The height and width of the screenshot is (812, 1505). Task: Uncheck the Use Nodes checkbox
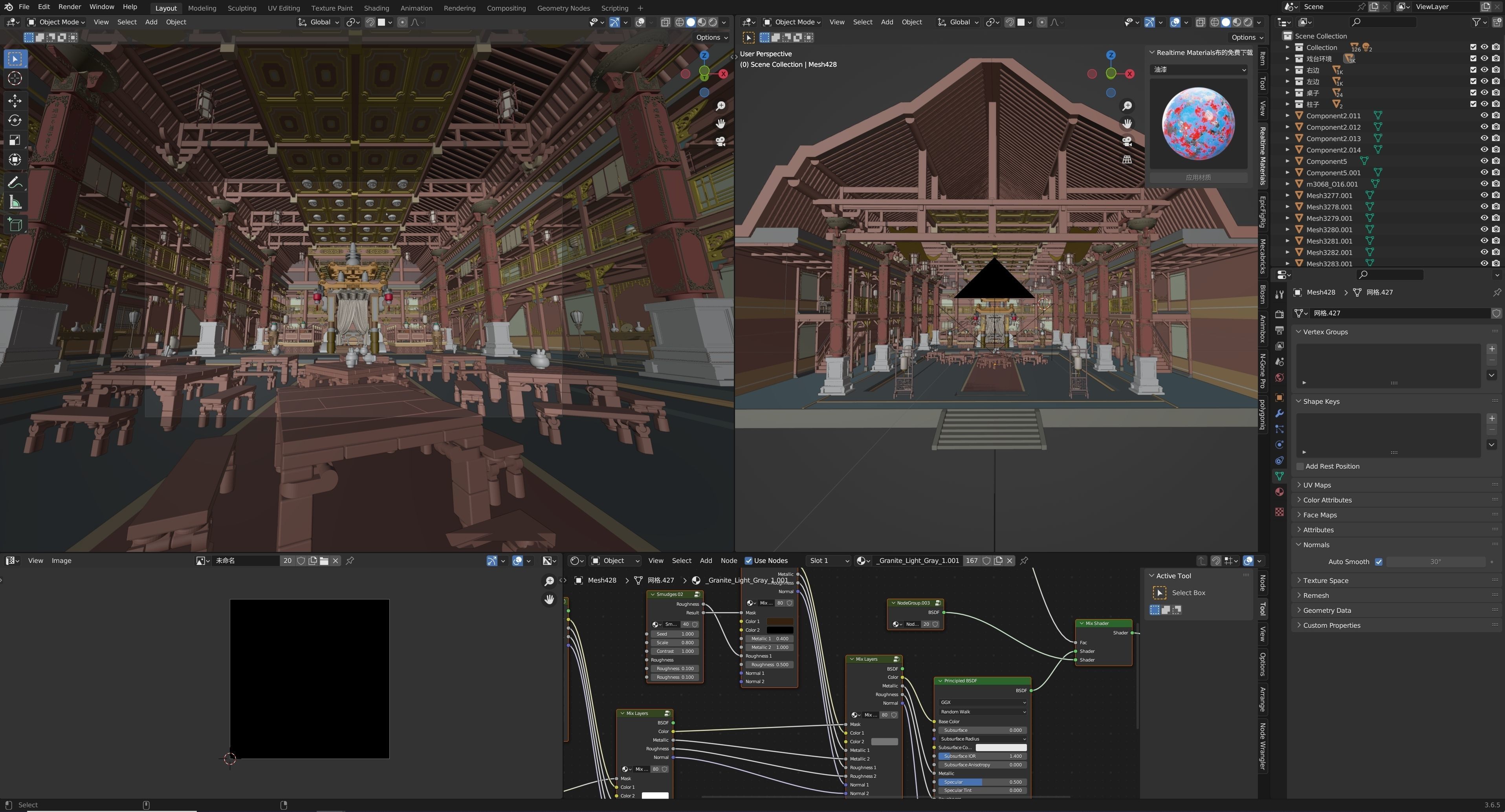coord(748,561)
